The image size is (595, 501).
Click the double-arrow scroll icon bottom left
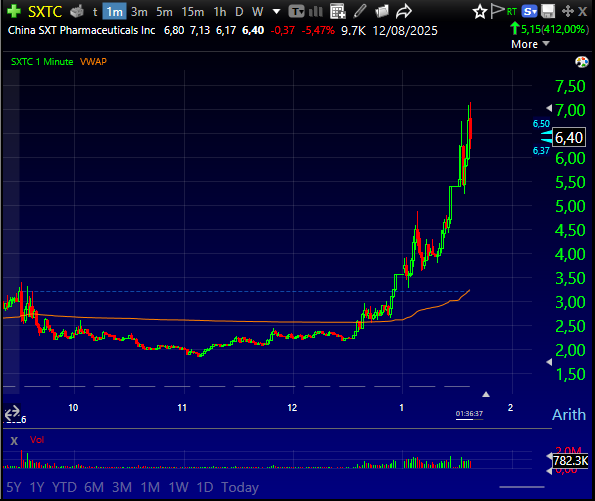pos(12,413)
